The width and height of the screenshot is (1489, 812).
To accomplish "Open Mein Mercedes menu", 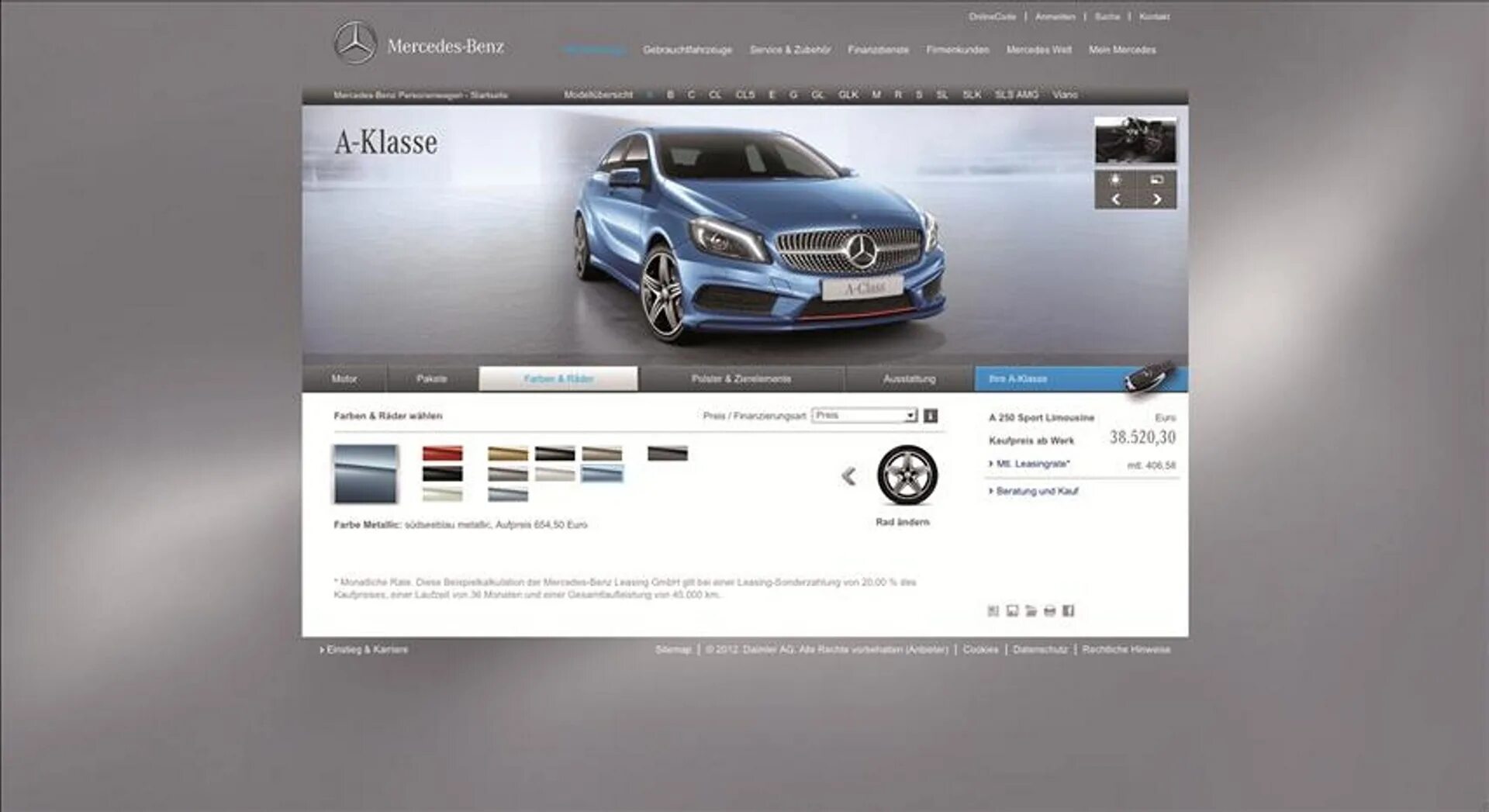I will tap(1121, 50).
